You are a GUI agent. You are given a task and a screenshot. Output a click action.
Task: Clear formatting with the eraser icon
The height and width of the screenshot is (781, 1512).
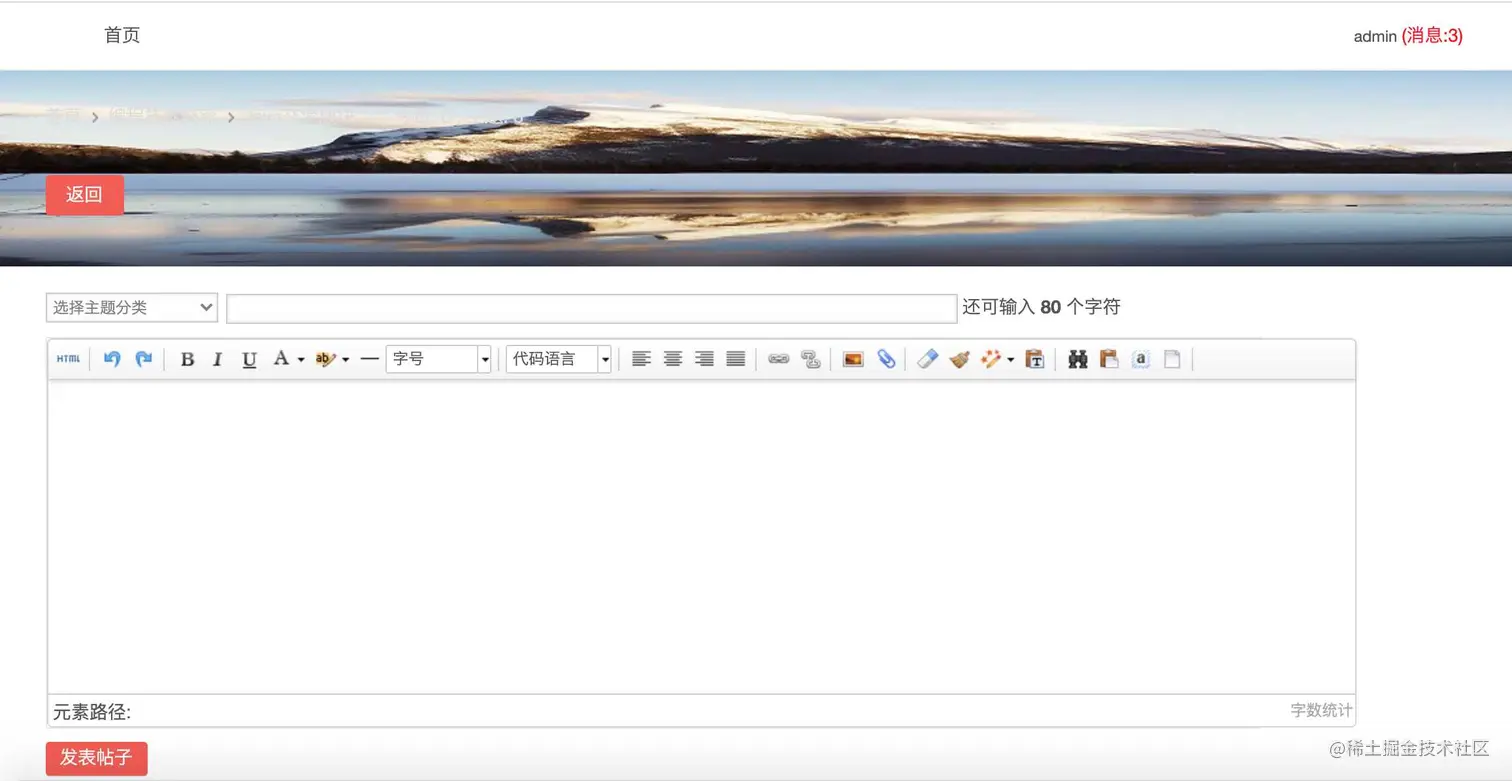pyautogui.click(x=926, y=359)
